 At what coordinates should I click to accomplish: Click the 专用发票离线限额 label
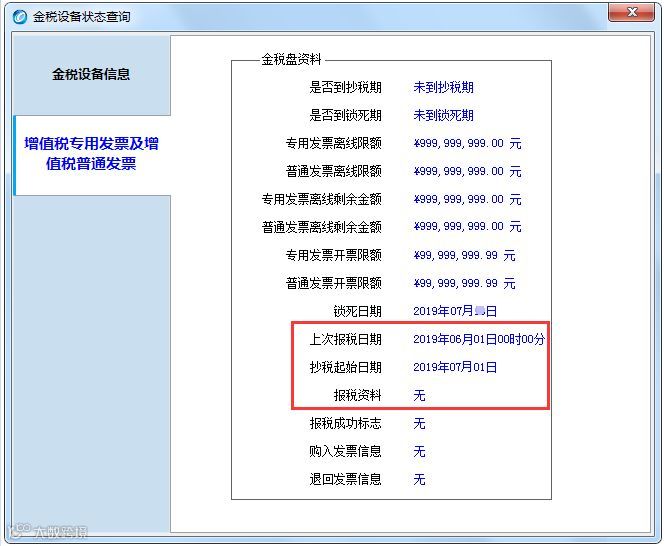pyautogui.click(x=333, y=143)
